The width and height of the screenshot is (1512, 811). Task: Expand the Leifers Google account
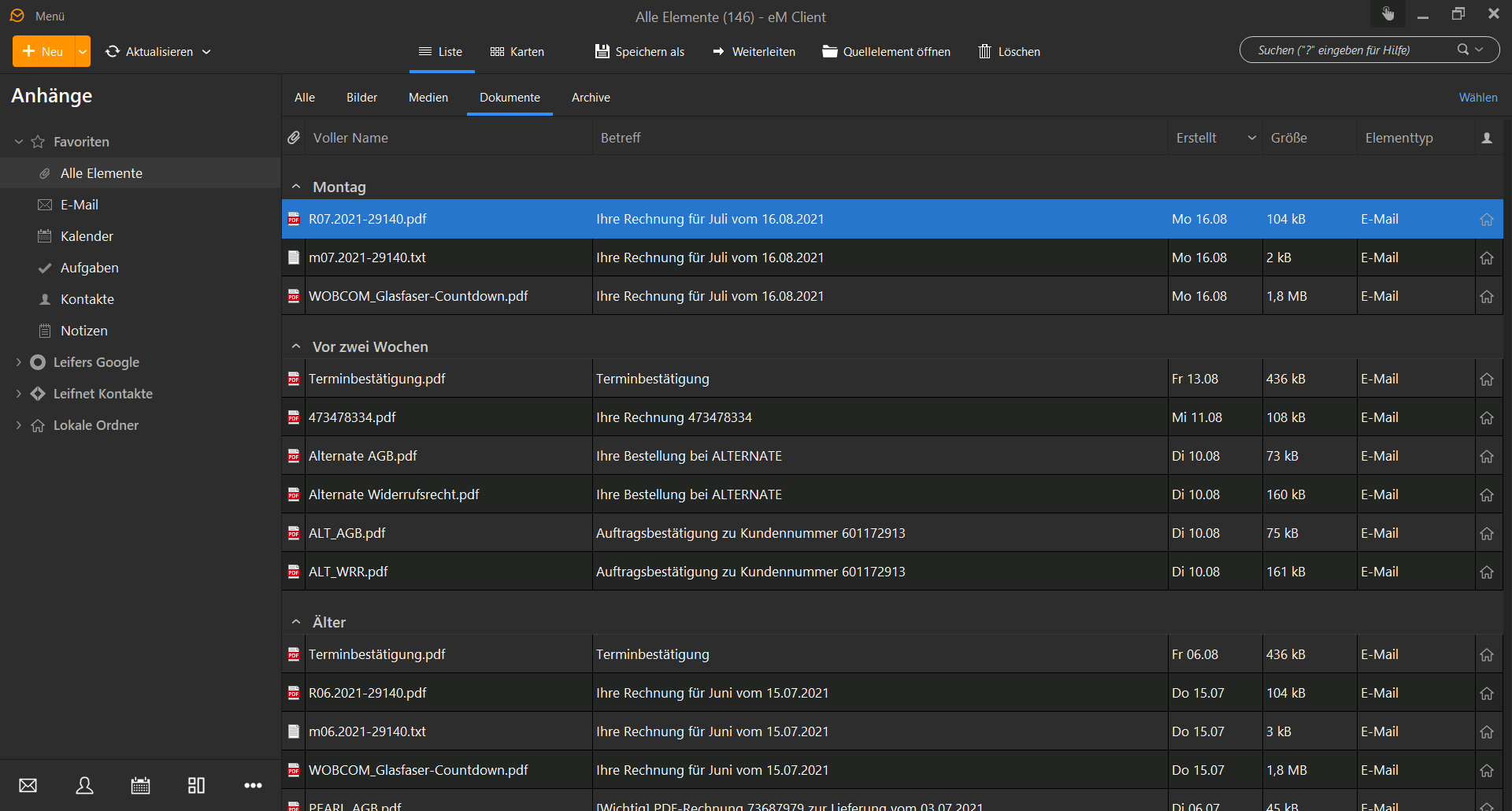click(19, 362)
